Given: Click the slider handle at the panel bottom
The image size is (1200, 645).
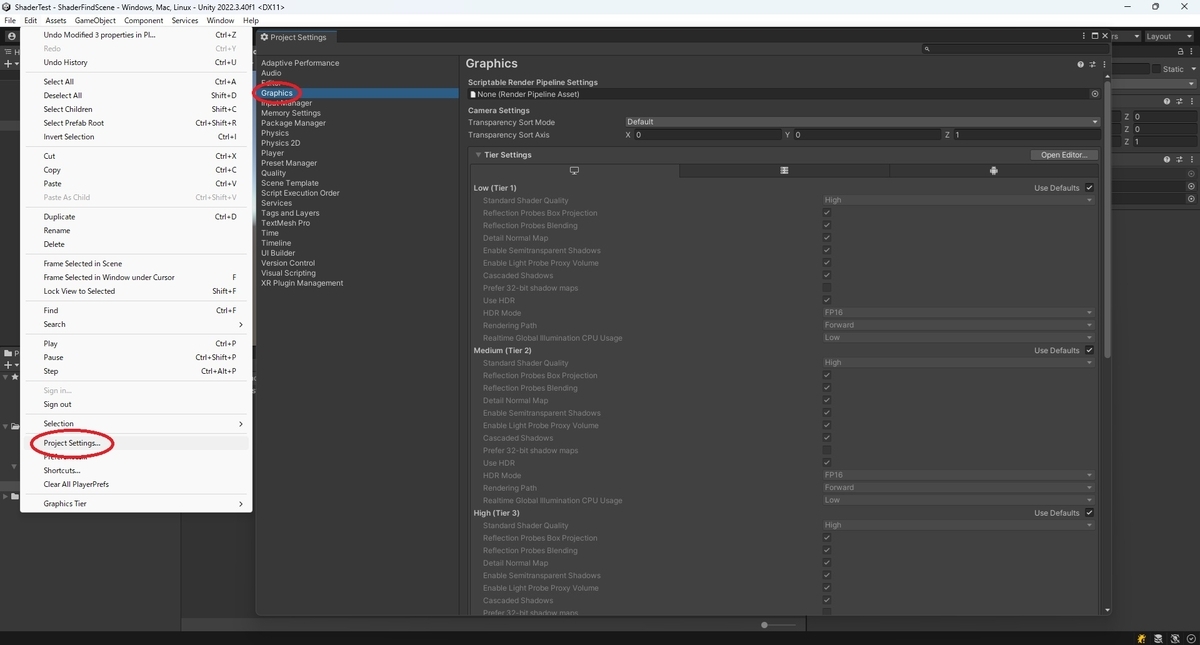Looking at the screenshot, I should [x=764, y=624].
